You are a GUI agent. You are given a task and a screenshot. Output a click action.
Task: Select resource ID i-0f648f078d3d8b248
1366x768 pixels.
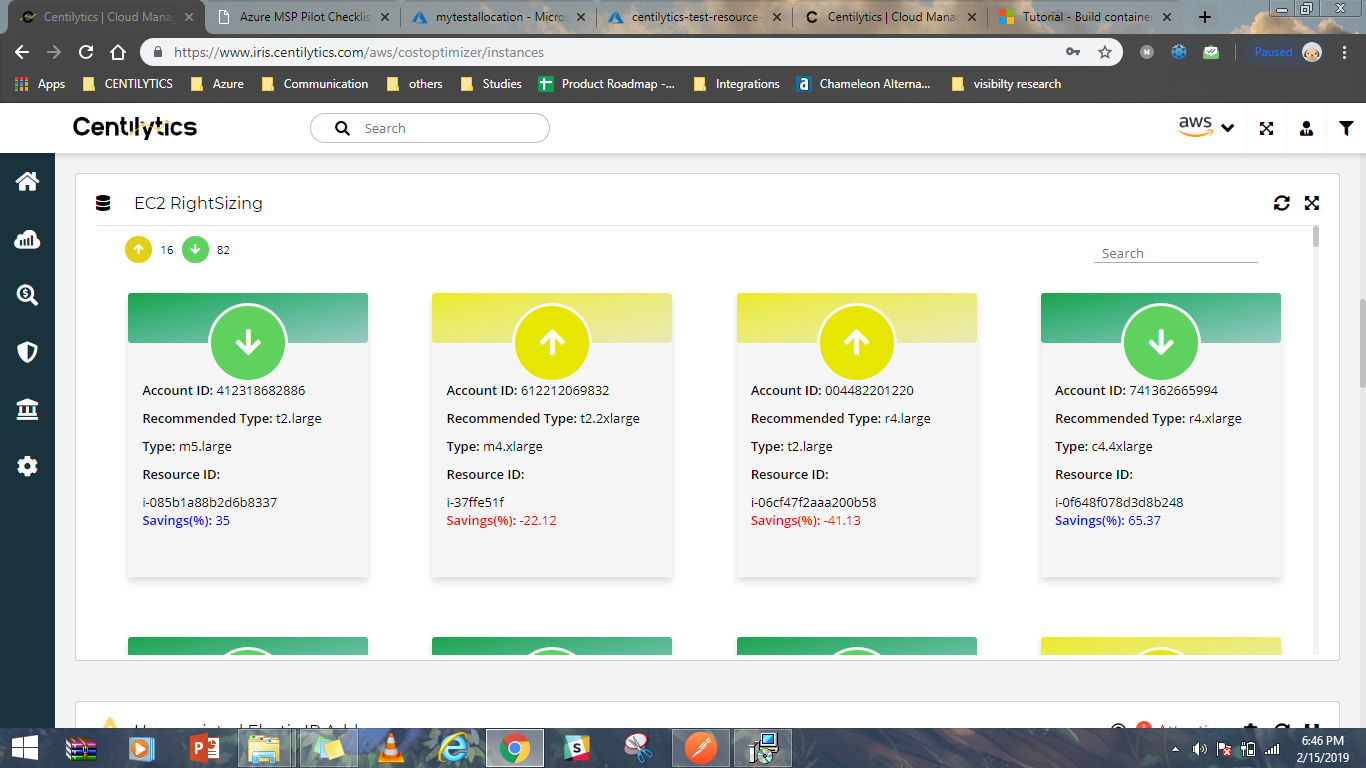tap(1119, 502)
